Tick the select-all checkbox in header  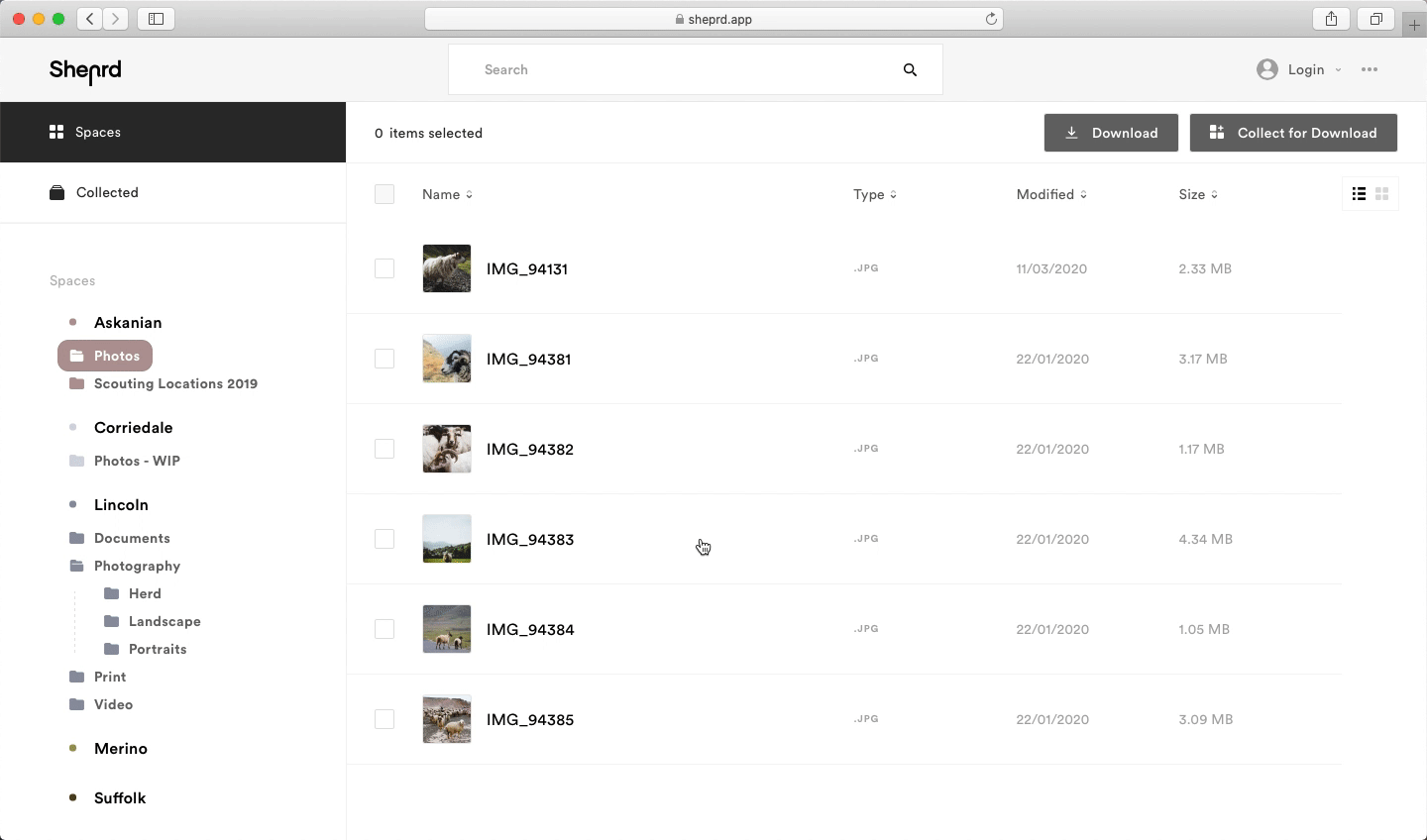coord(384,194)
